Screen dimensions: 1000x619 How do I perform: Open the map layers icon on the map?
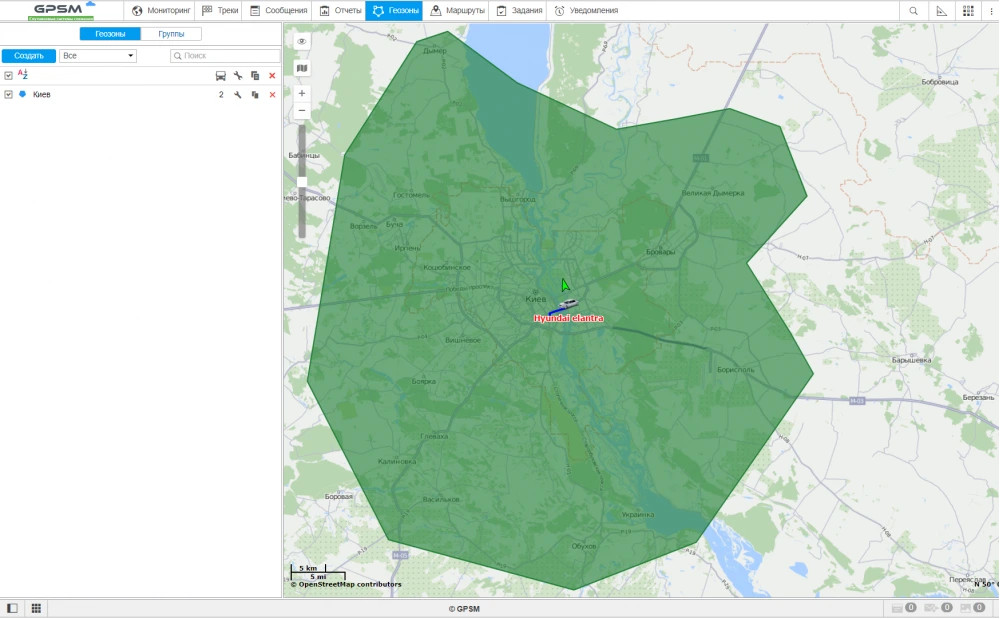[x=300, y=68]
